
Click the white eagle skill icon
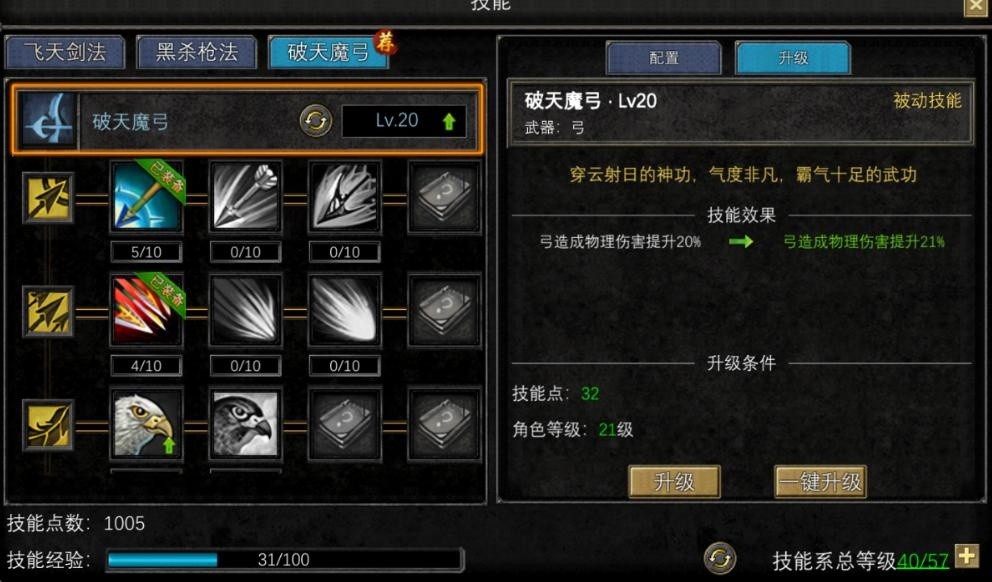pos(146,423)
